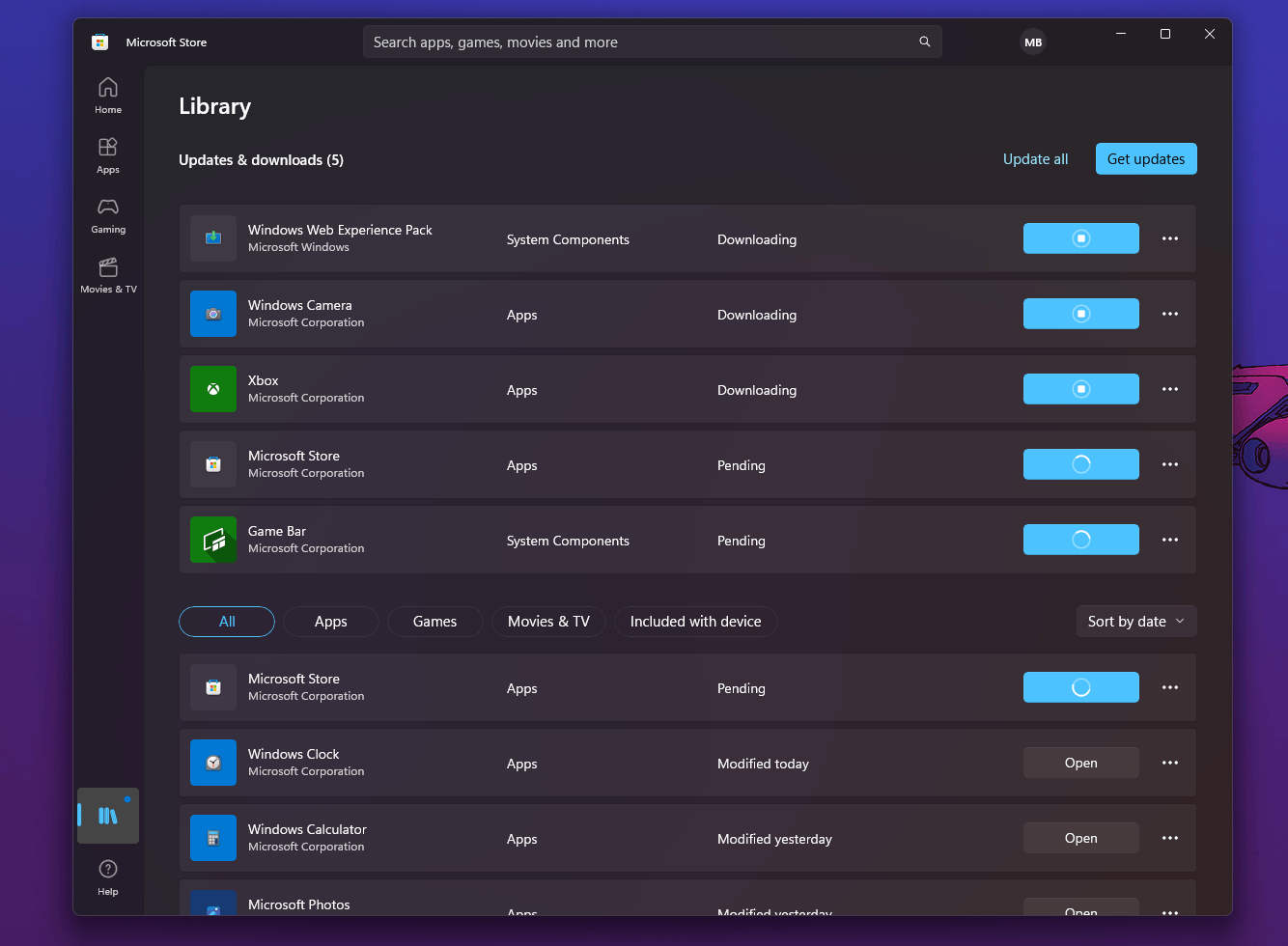This screenshot has height=946, width=1288.
Task: Click the Windows Camera app icon
Action: 213,314
